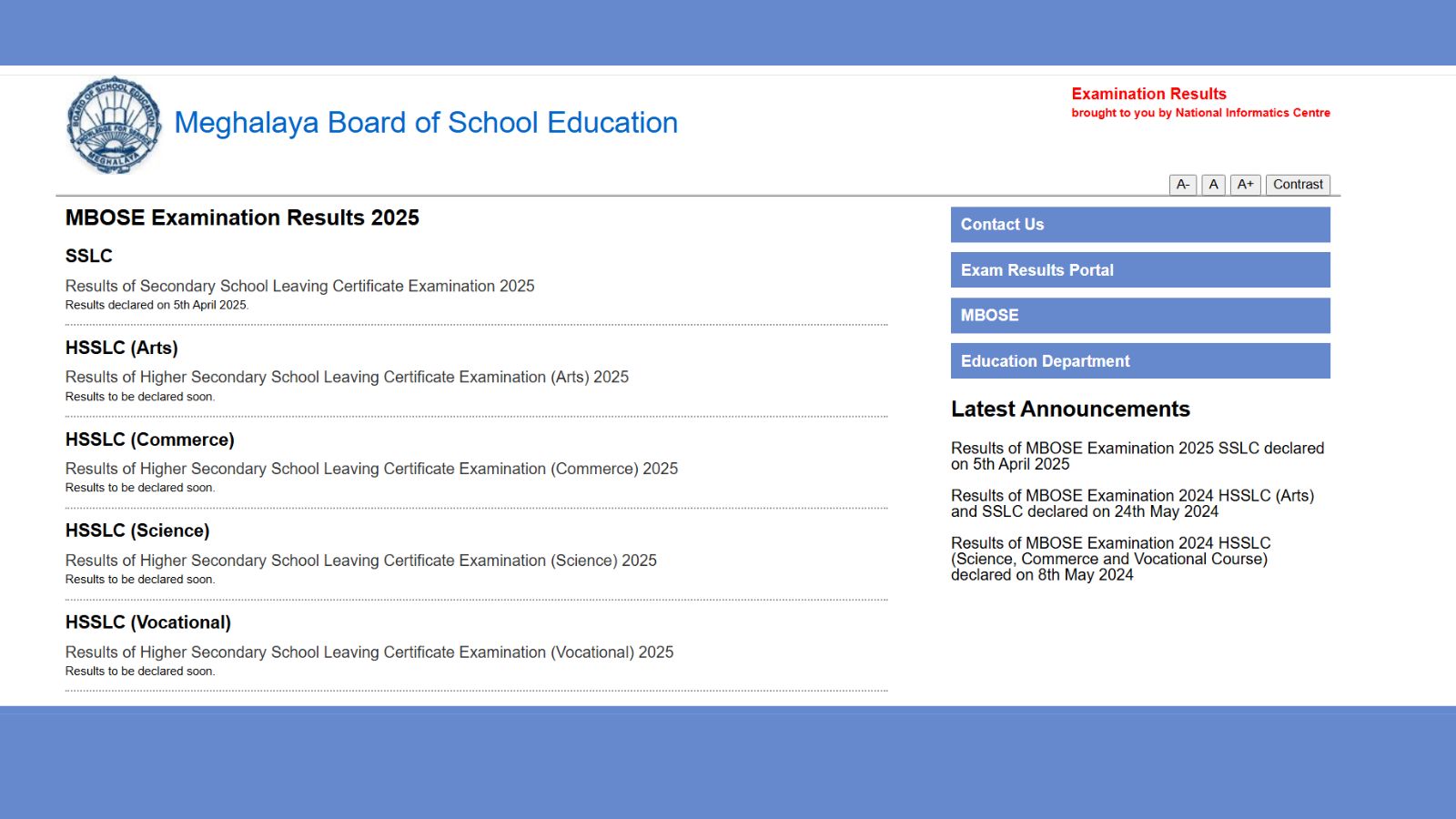The image size is (1456, 819).
Task: Open announcement for 2024 HSSLC Arts and SSLC
Action: point(1132,503)
